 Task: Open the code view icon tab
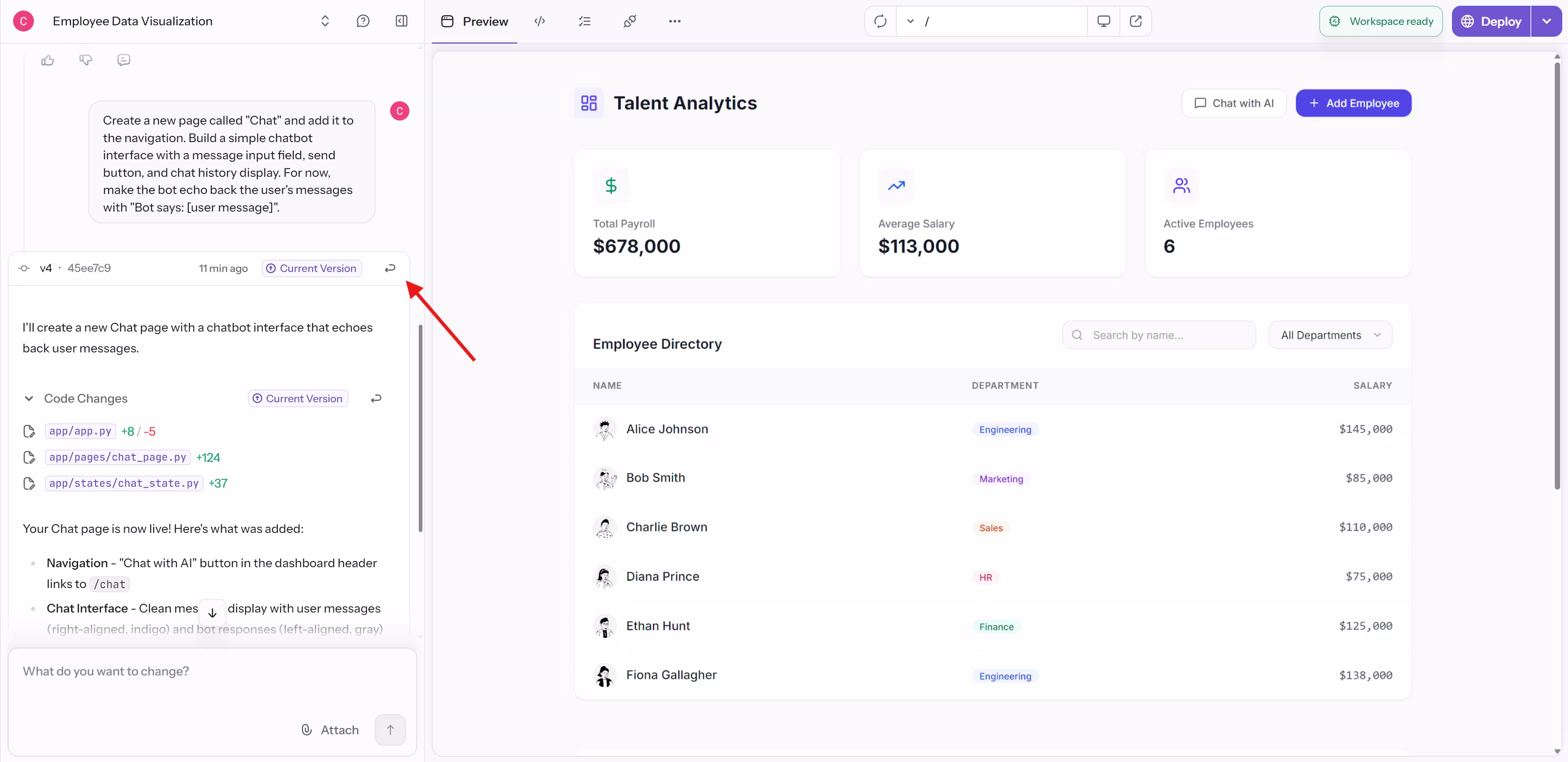pos(539,21)
